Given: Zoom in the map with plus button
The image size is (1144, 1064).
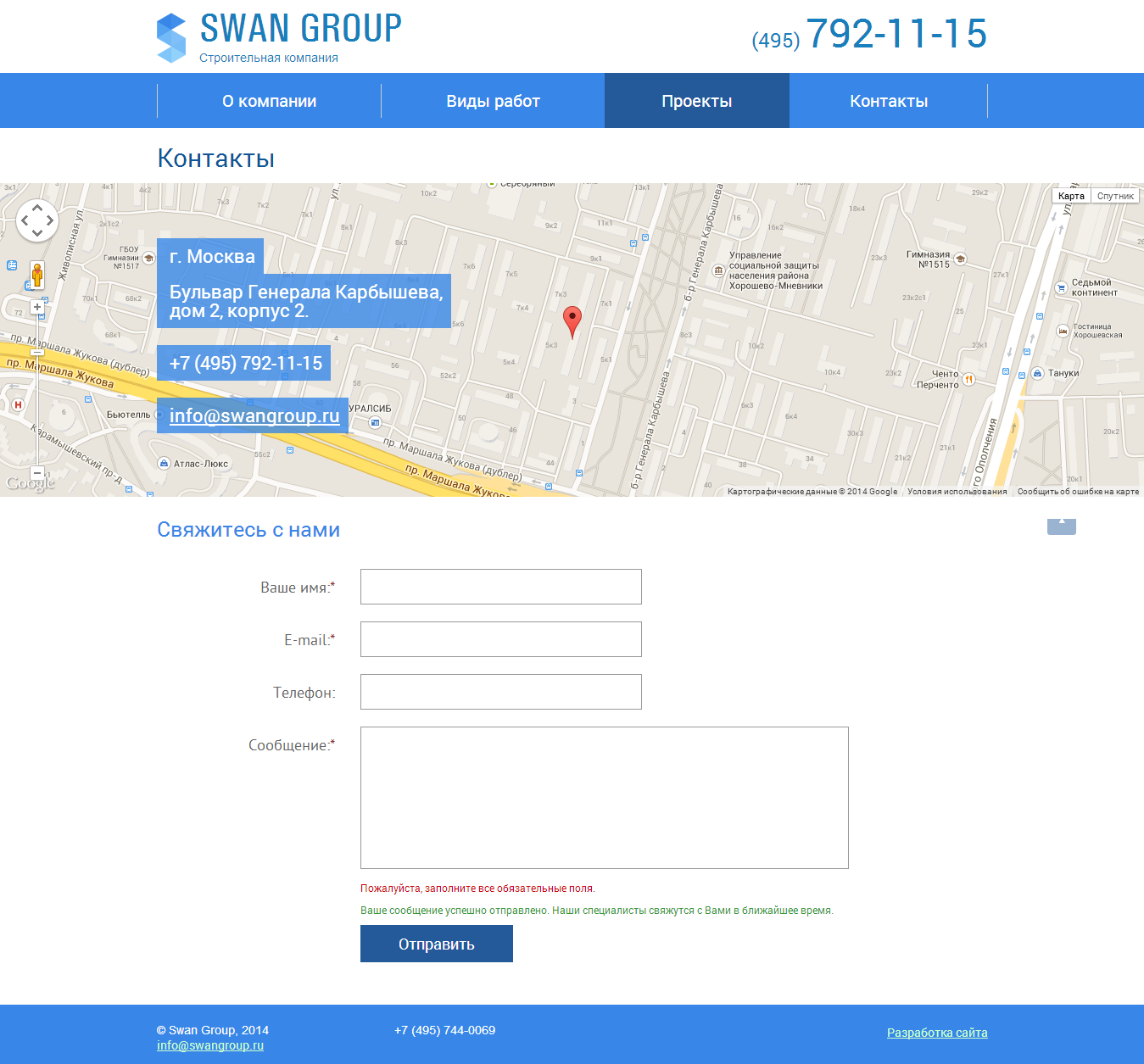Looking at the screenshot, I should 37,307.
